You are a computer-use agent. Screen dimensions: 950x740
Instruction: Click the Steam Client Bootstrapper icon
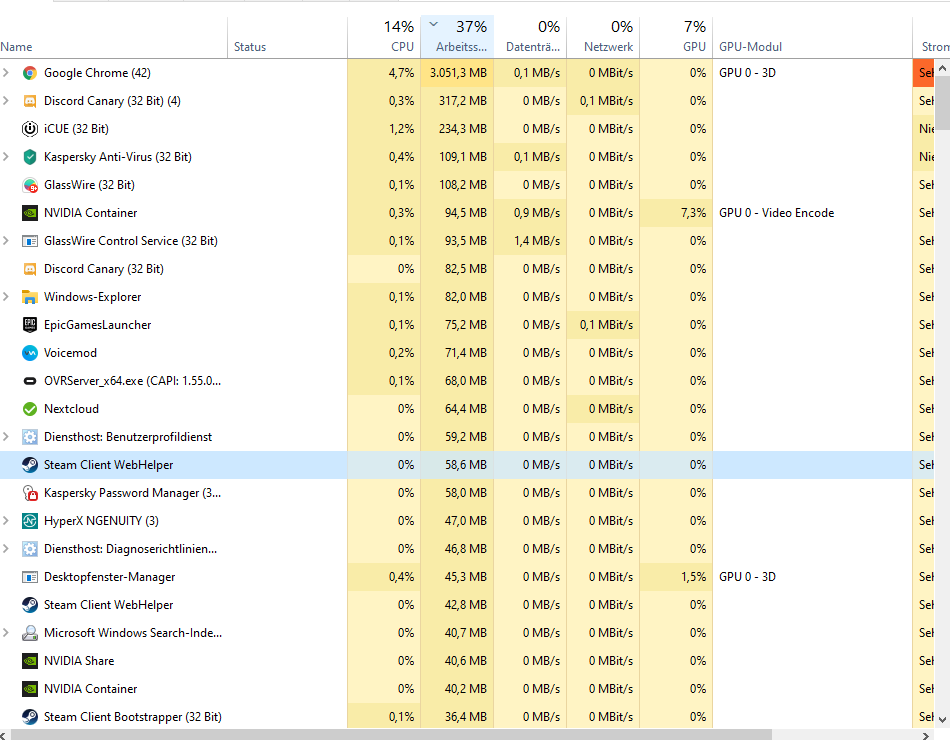[x=30, y=717]
